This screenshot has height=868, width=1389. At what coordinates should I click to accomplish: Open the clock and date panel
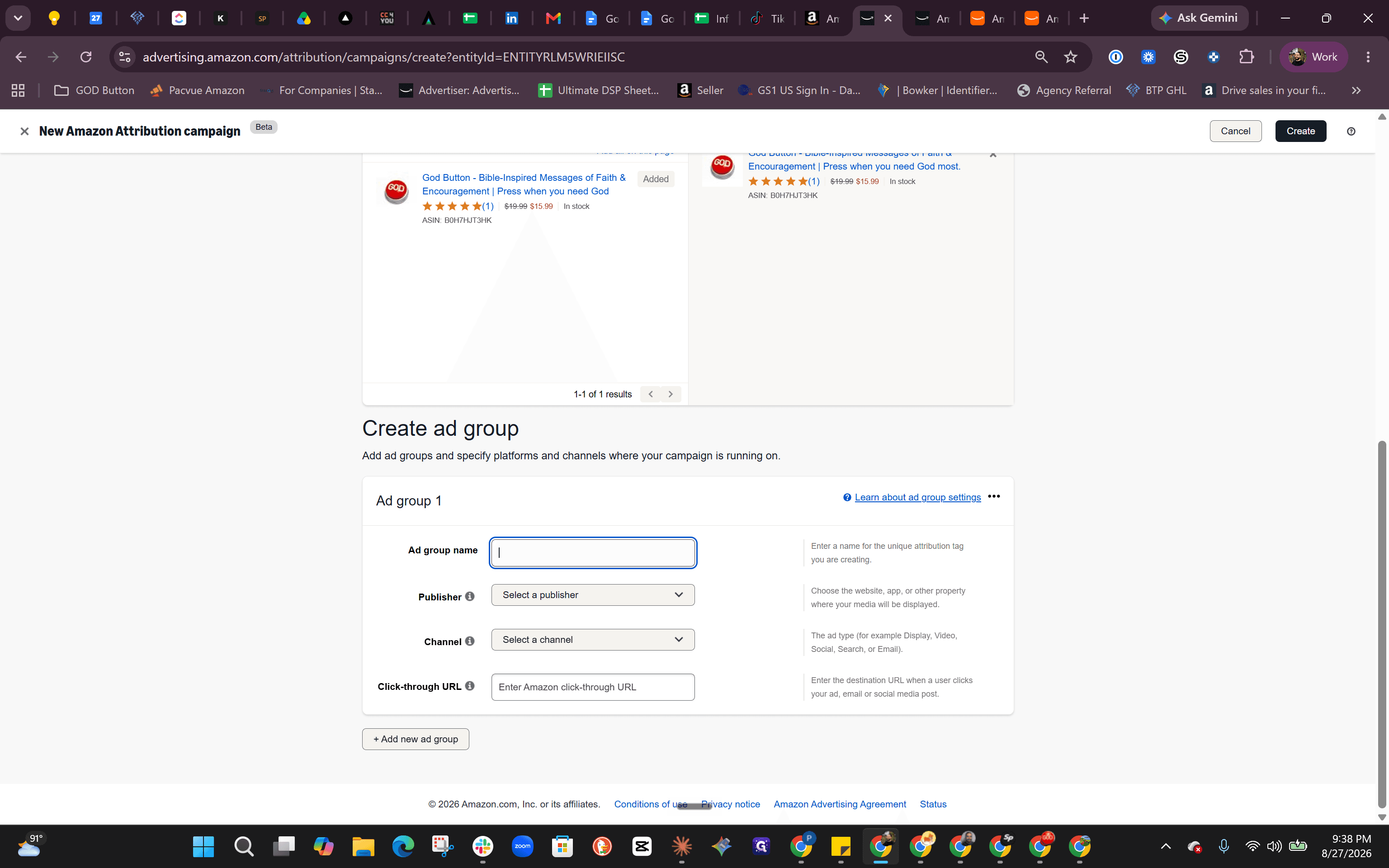click(x=1346, y=846)
